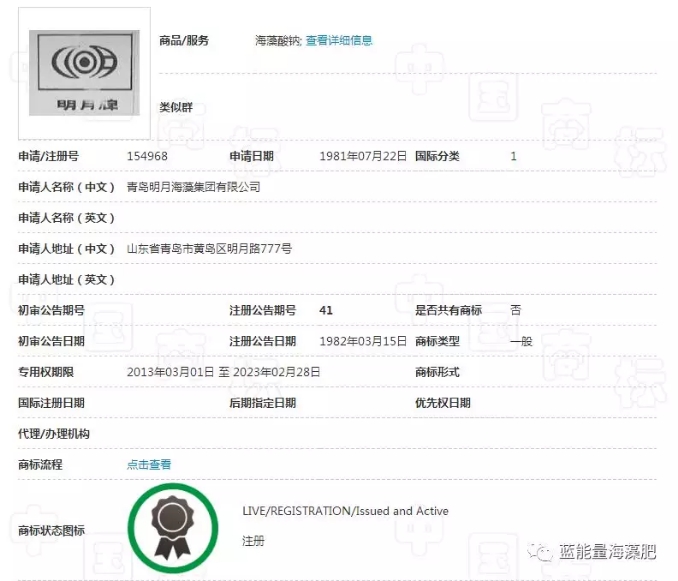Click the 国际分类 label
The height and width of the screenshot is (581, 678).
[x=437, y=156]
